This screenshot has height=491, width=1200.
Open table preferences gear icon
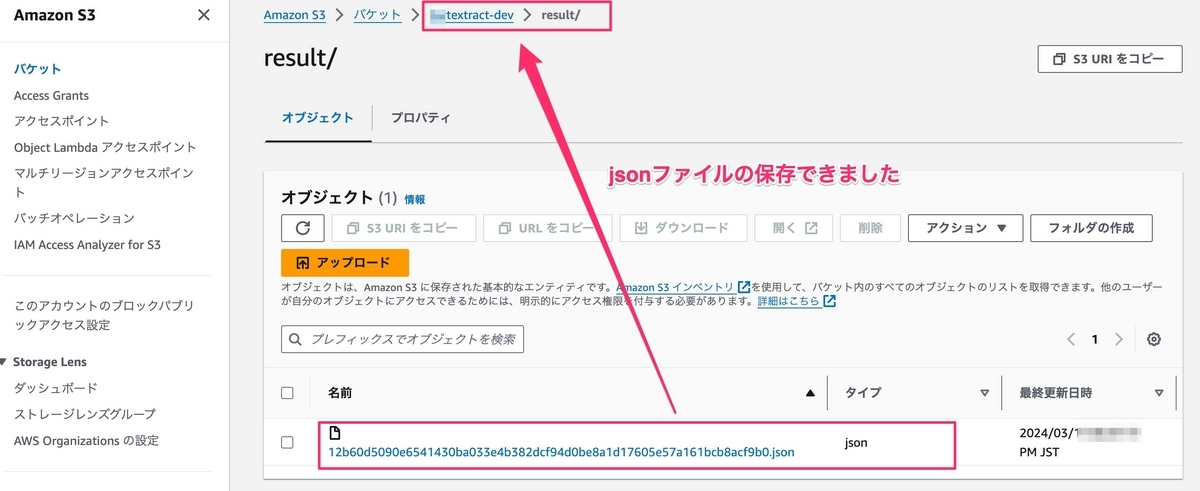pos(1154,339)
